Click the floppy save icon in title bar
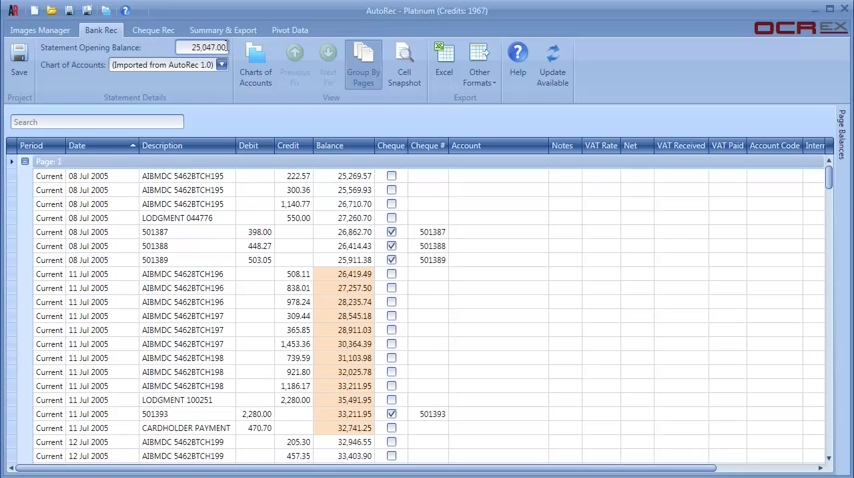This screenshot has width=854, height=478. point(69,10)
